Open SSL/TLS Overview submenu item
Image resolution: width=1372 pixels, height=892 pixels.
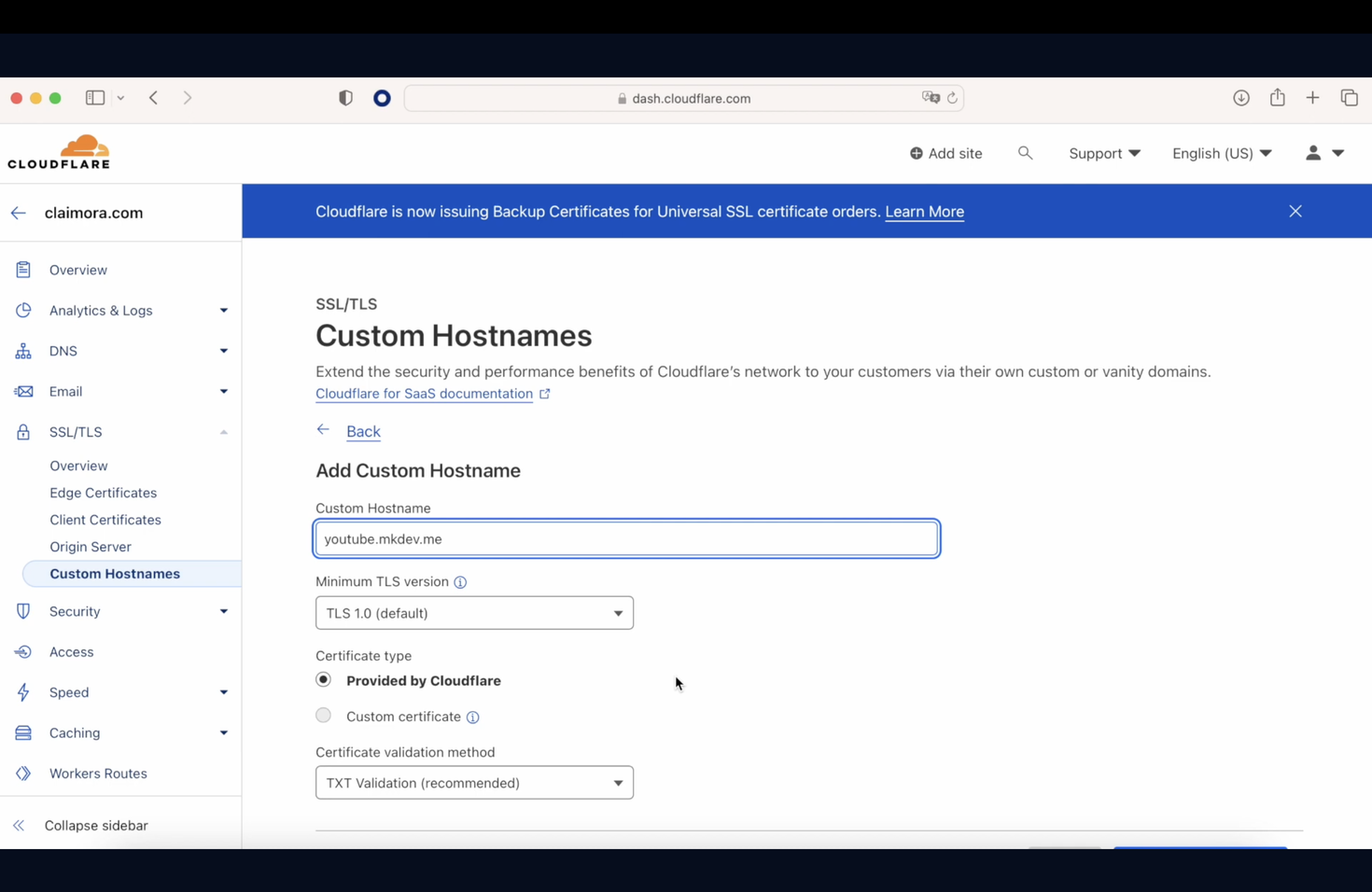[78, 466]
